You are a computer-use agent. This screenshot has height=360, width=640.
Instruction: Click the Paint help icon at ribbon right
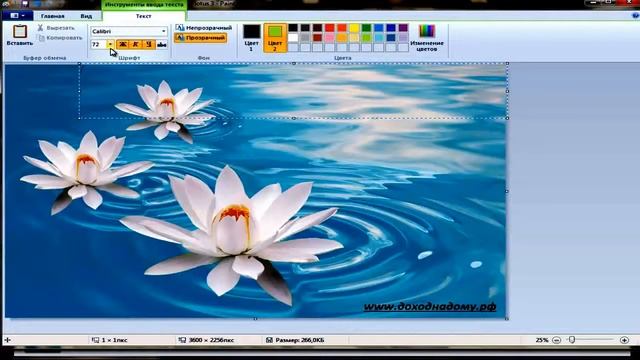click(x=635, y=16)
